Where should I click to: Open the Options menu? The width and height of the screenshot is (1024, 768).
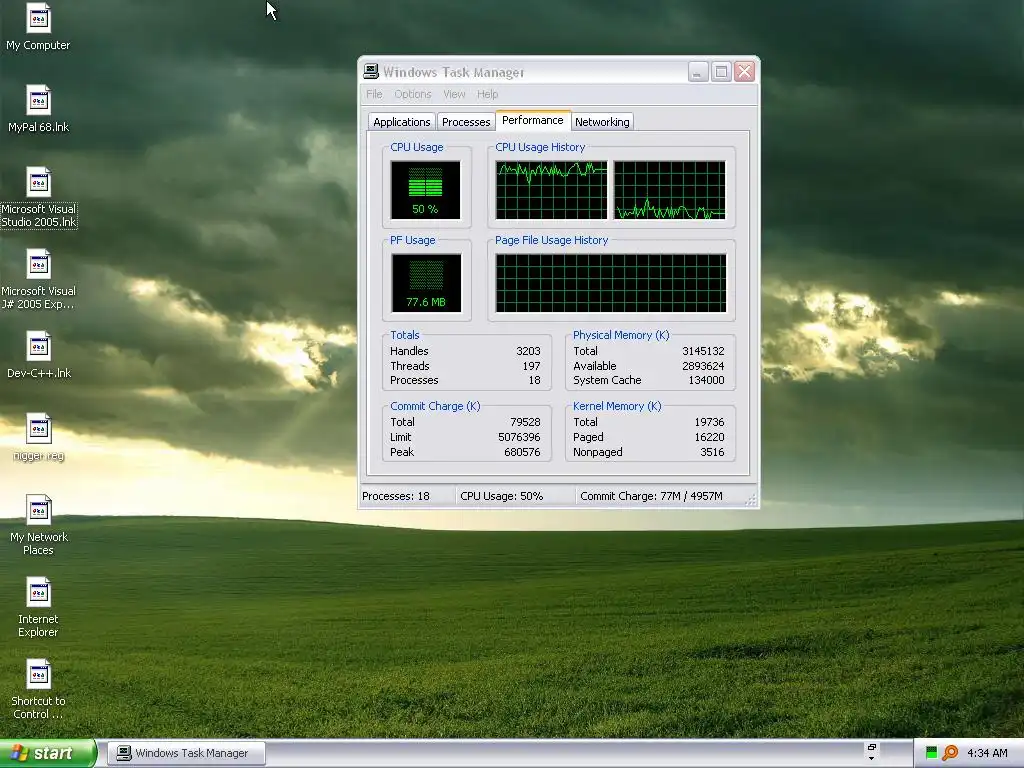click(413, 94)
